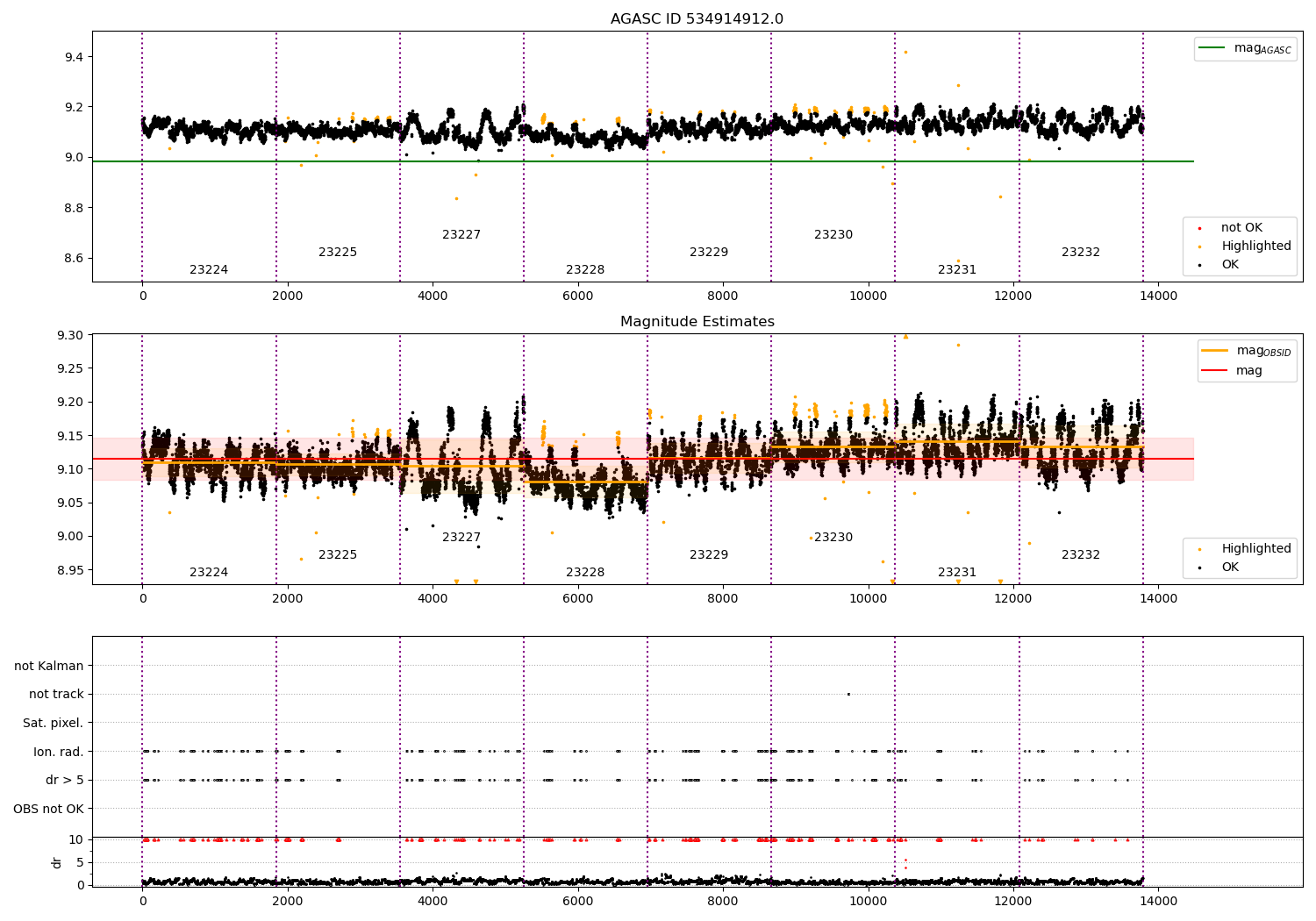Click obsid label 23231 in Magnitude Estimates plot
This screenshot has height=921, width=1316.
coord(957,573)
